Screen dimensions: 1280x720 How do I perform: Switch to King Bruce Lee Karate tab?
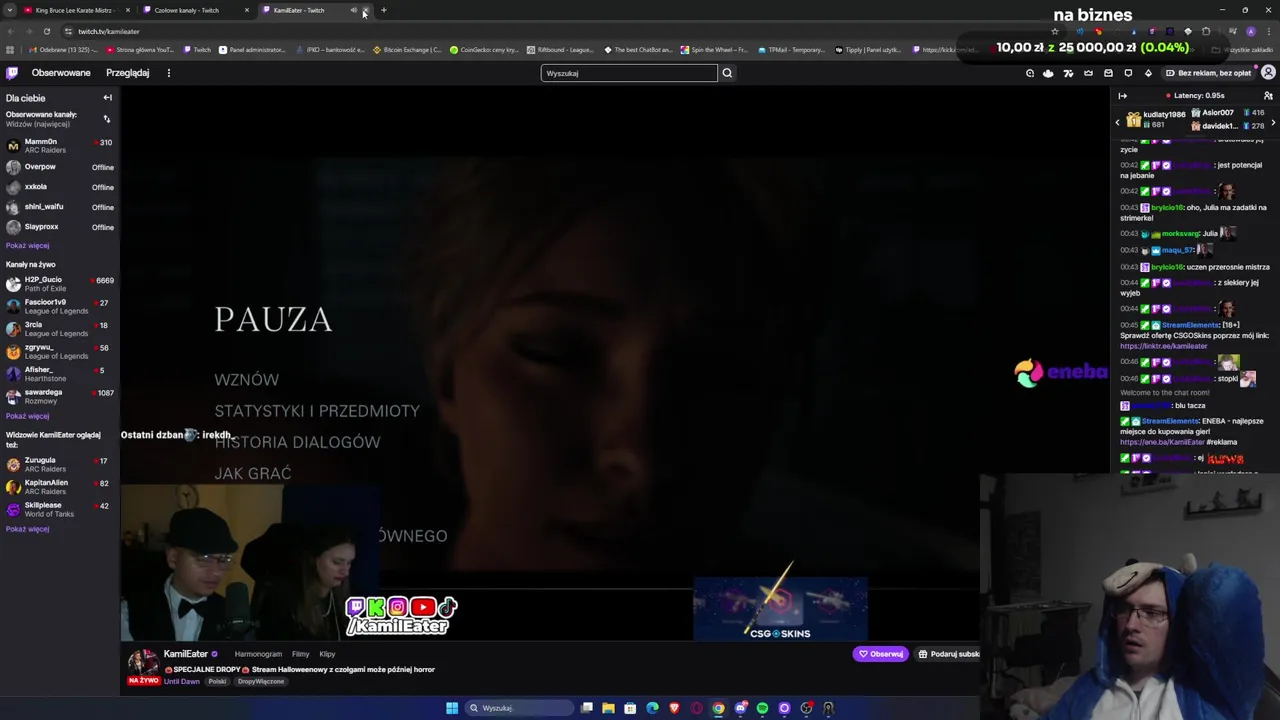[x=74, y=10]
